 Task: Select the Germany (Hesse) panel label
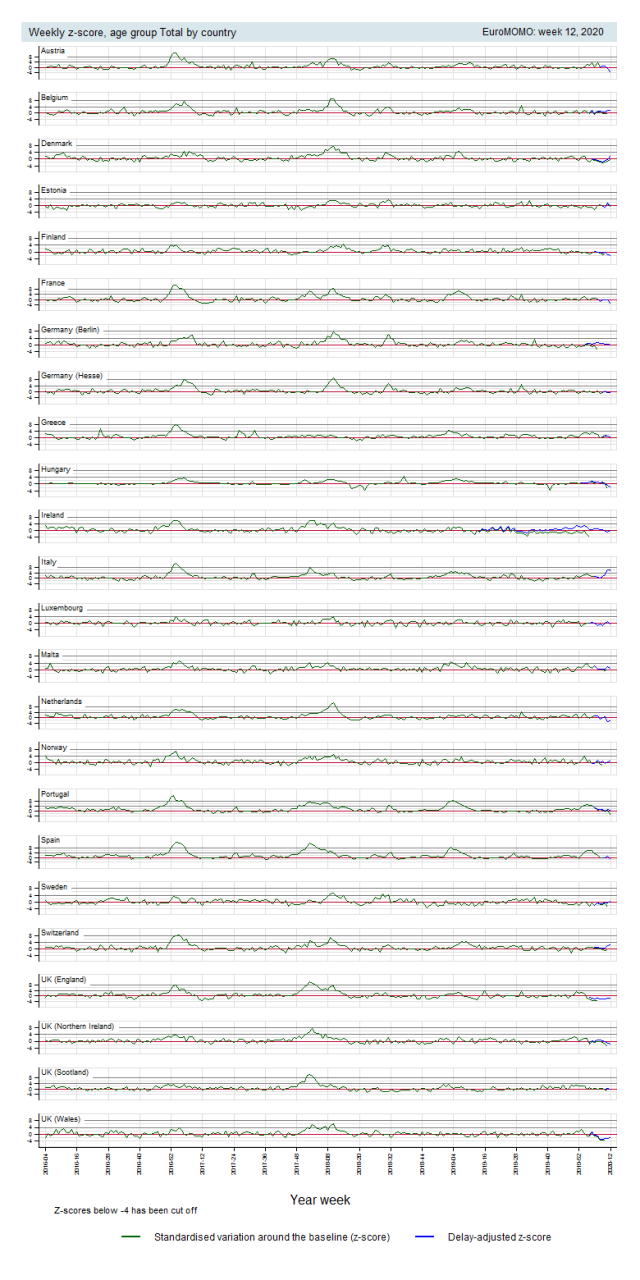pos(70,376)
